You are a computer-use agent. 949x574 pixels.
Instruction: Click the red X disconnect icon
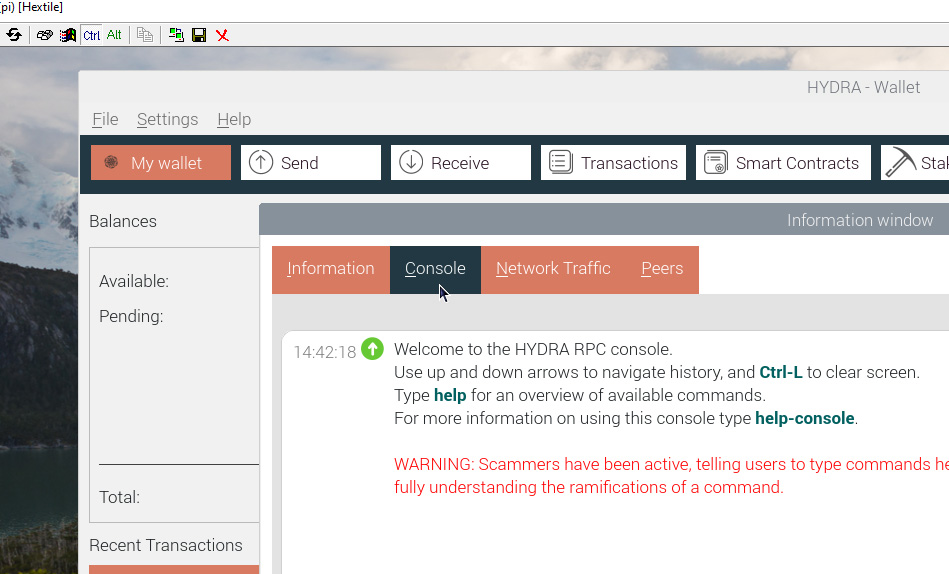[222, 35]
